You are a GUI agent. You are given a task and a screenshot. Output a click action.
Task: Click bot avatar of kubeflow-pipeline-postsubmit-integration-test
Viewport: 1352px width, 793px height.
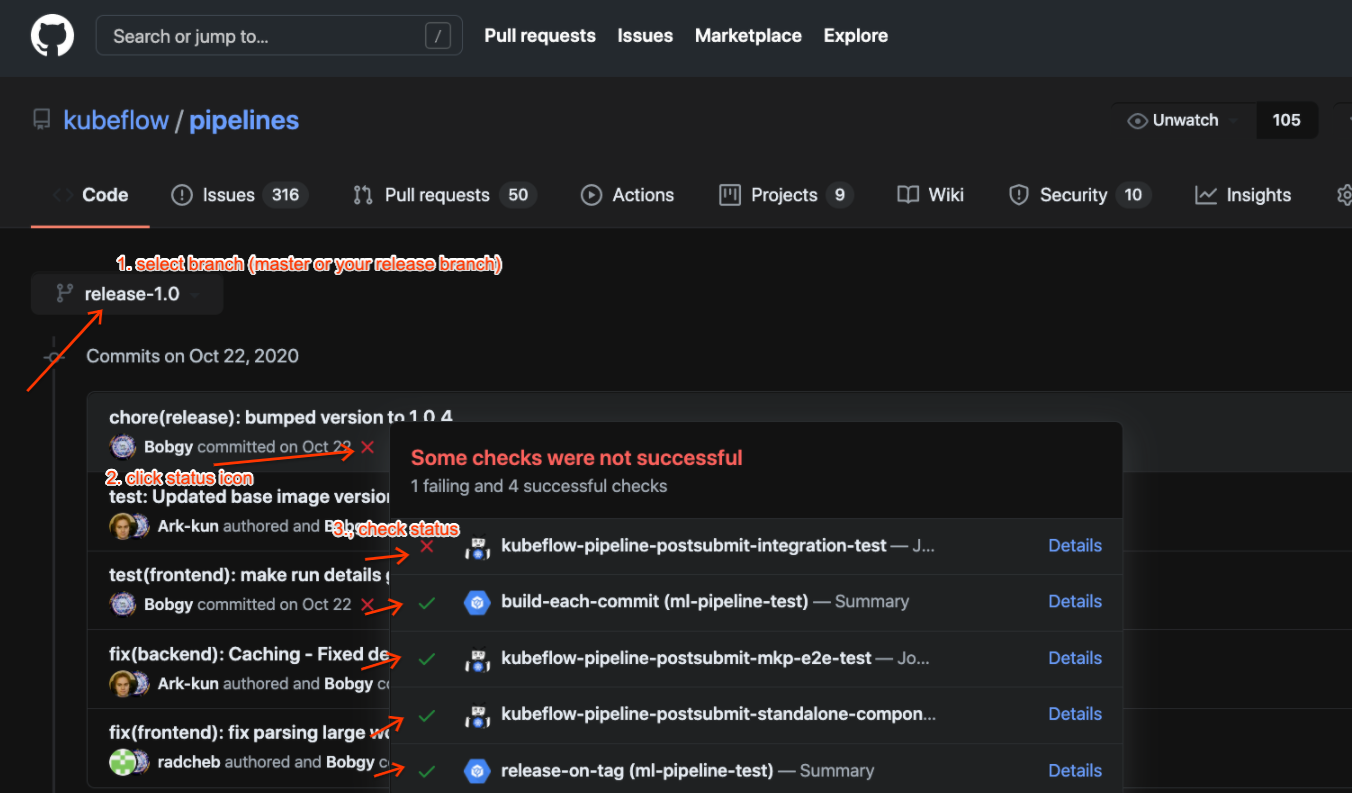click(477, 547)
